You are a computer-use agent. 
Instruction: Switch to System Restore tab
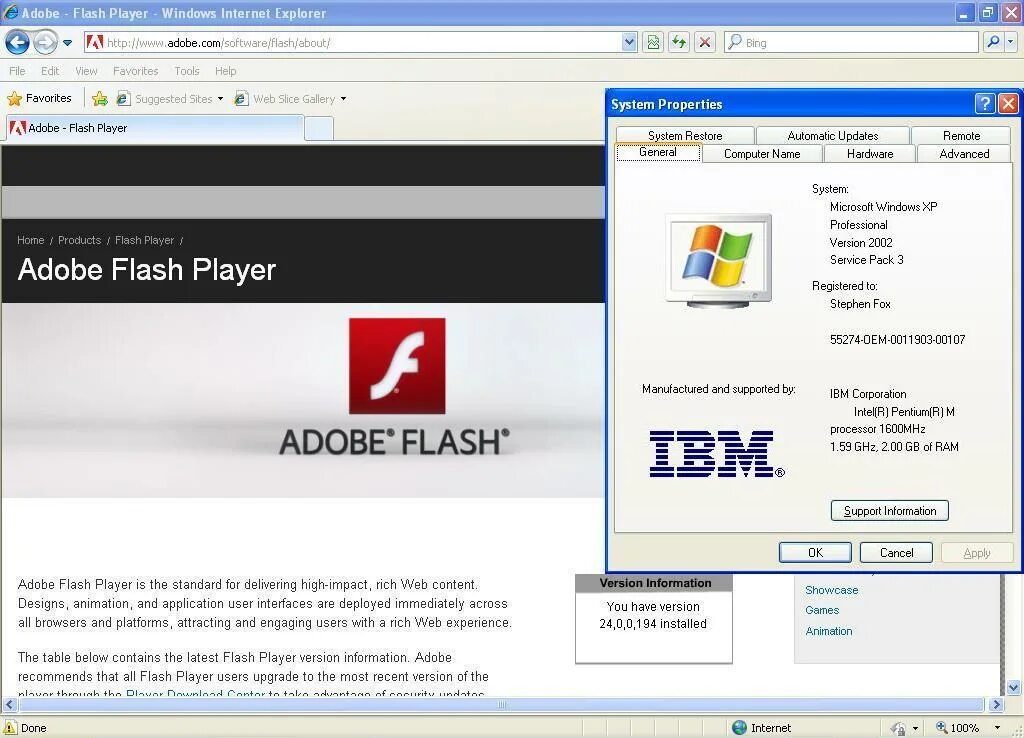click(685, 135)
